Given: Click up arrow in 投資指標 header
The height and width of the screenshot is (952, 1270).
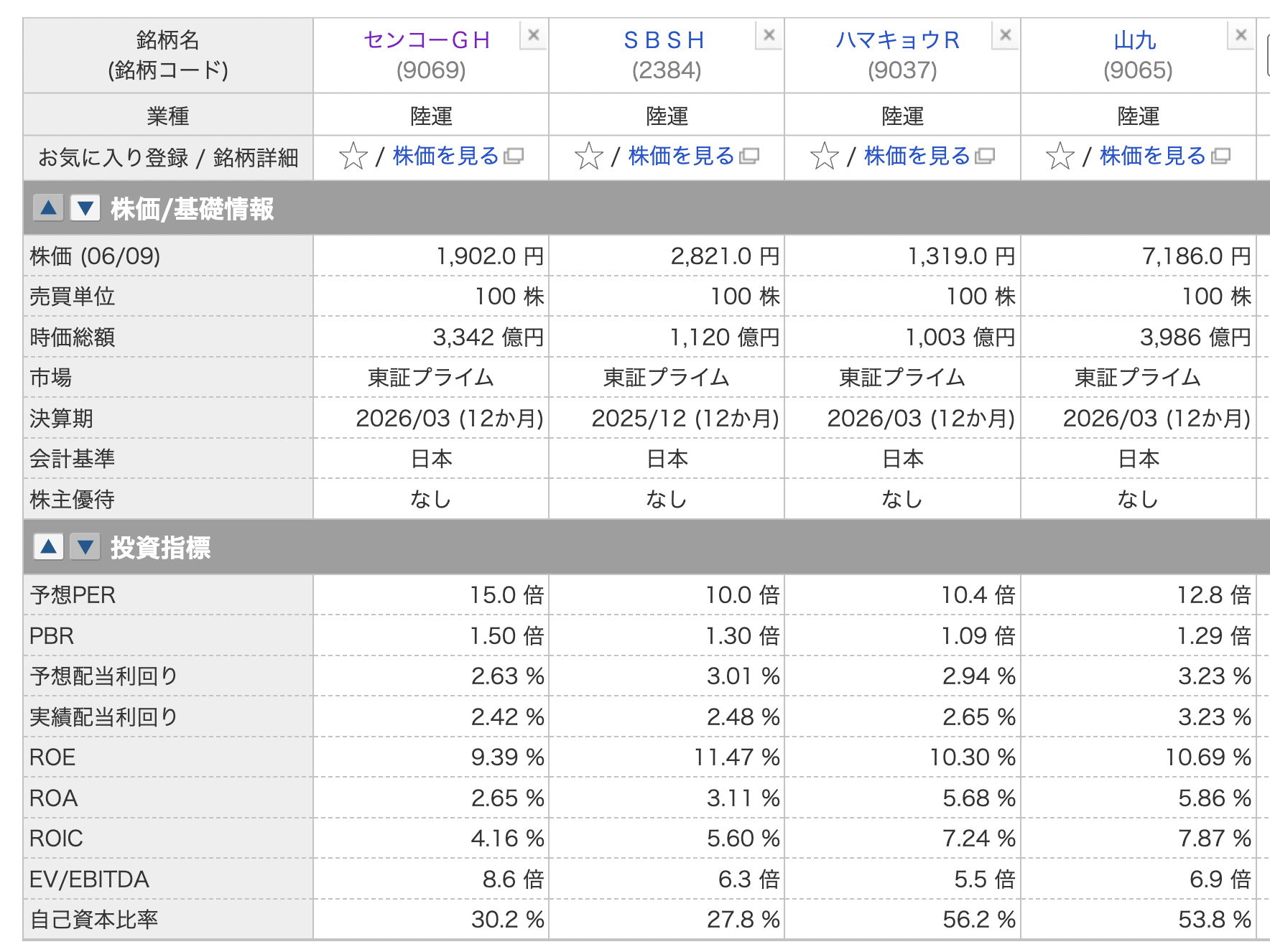Looking at the screenshot, I should coord(48,547).
